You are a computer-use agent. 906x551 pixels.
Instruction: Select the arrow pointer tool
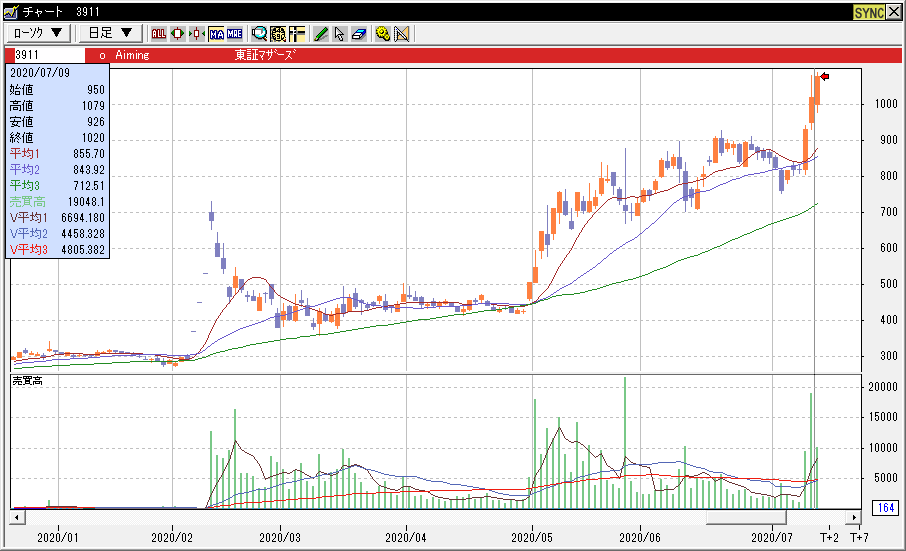[x=340, y=33]
